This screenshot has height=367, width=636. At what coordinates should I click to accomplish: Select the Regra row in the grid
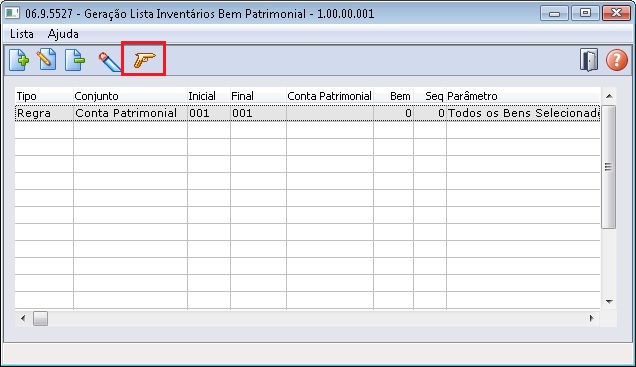pyautogui.click(x=307, y=113)
